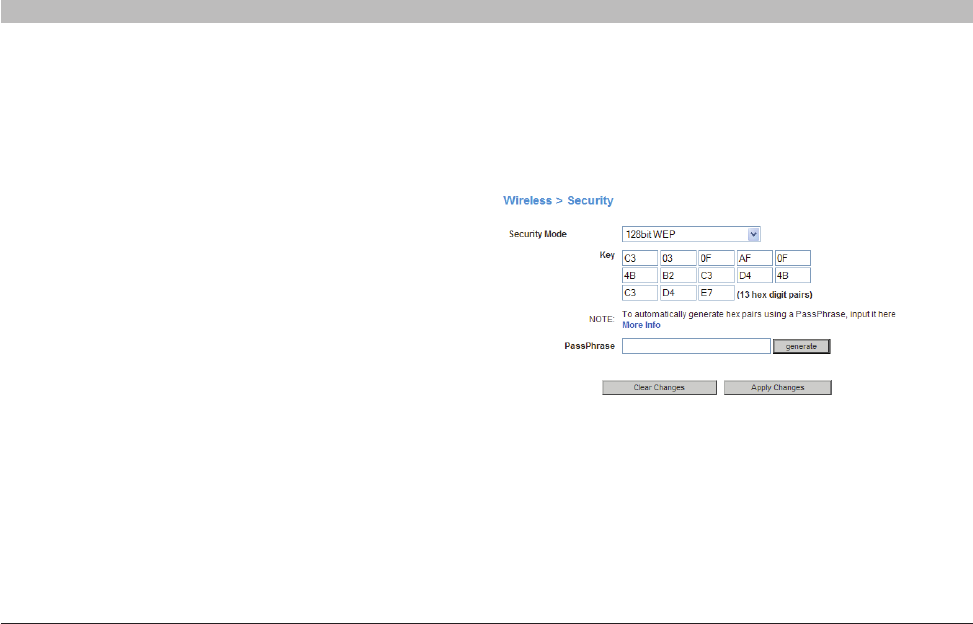This screenshot has width=973, height=624.
Task: Select third key field 0F in top row
Action: coord(716,258)
